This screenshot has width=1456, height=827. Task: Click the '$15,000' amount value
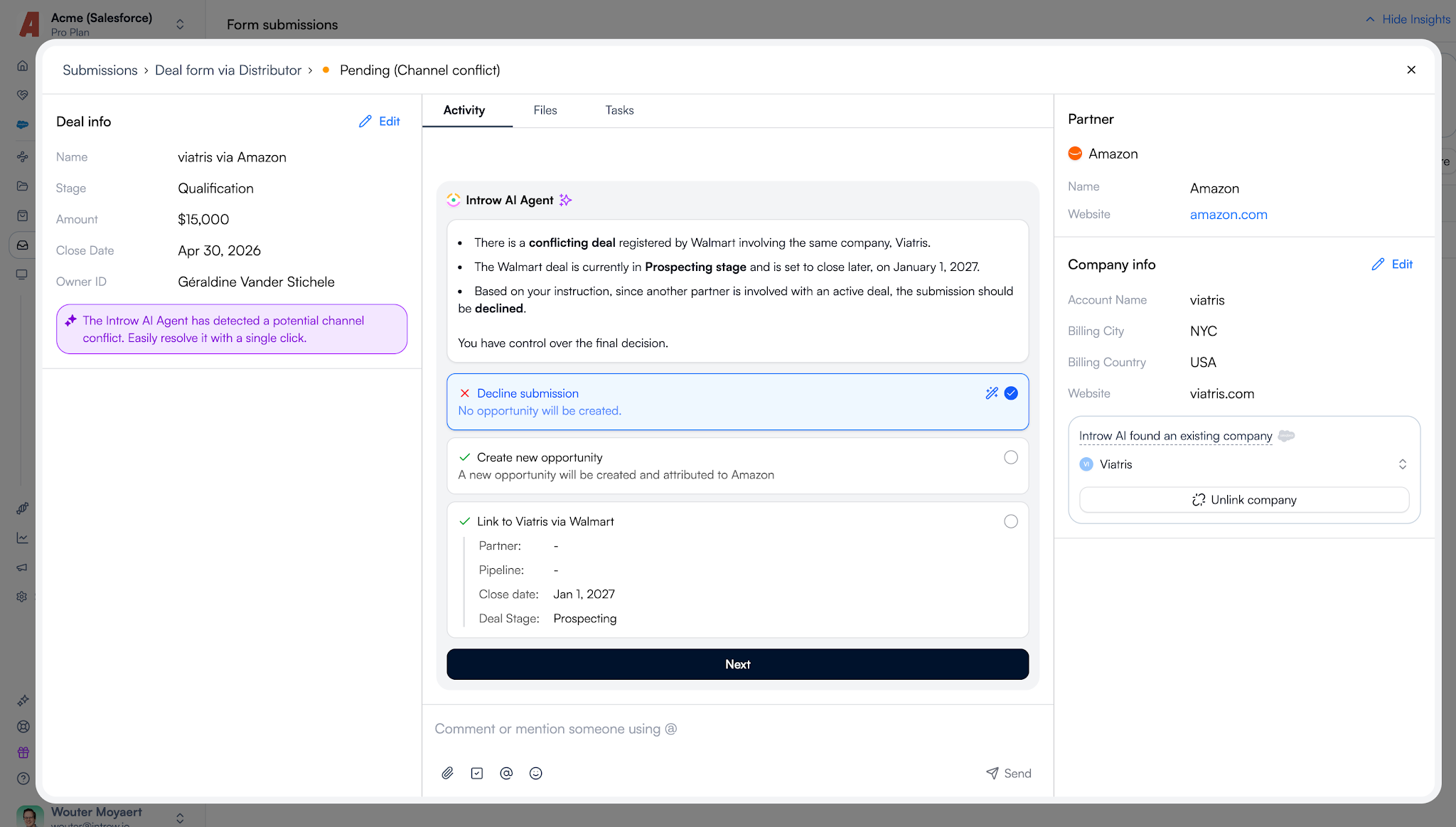click(203, 220)
